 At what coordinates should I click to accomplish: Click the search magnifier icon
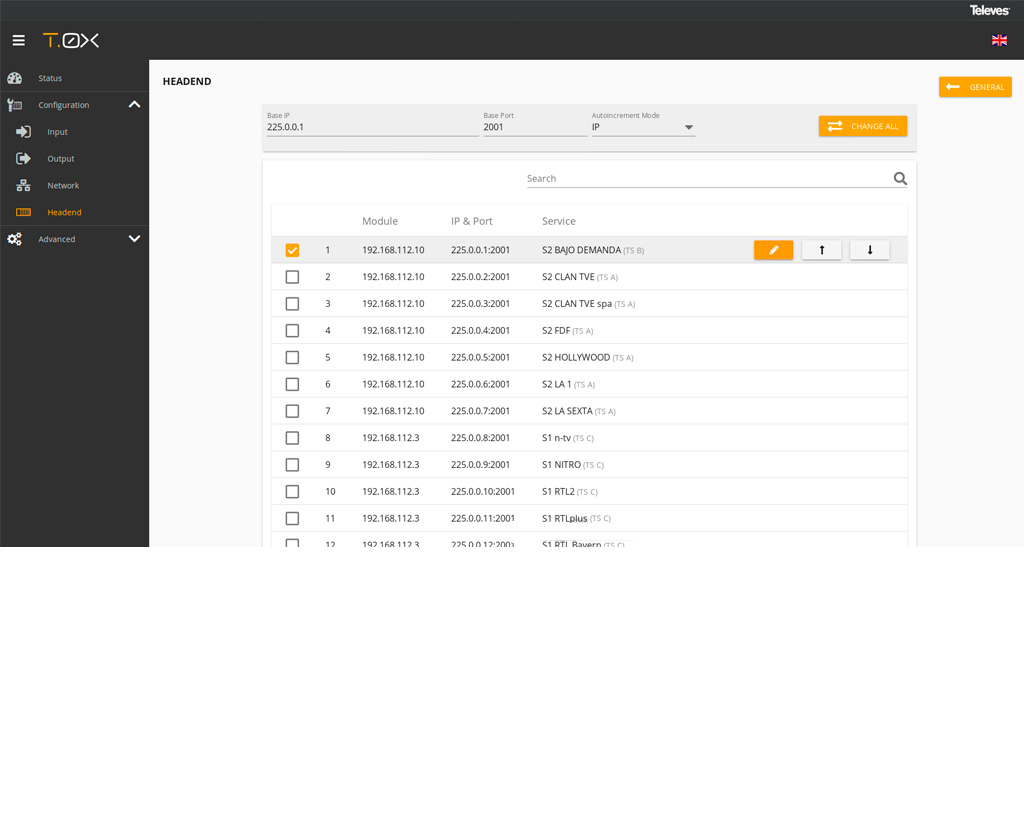[x=900, y=178]
